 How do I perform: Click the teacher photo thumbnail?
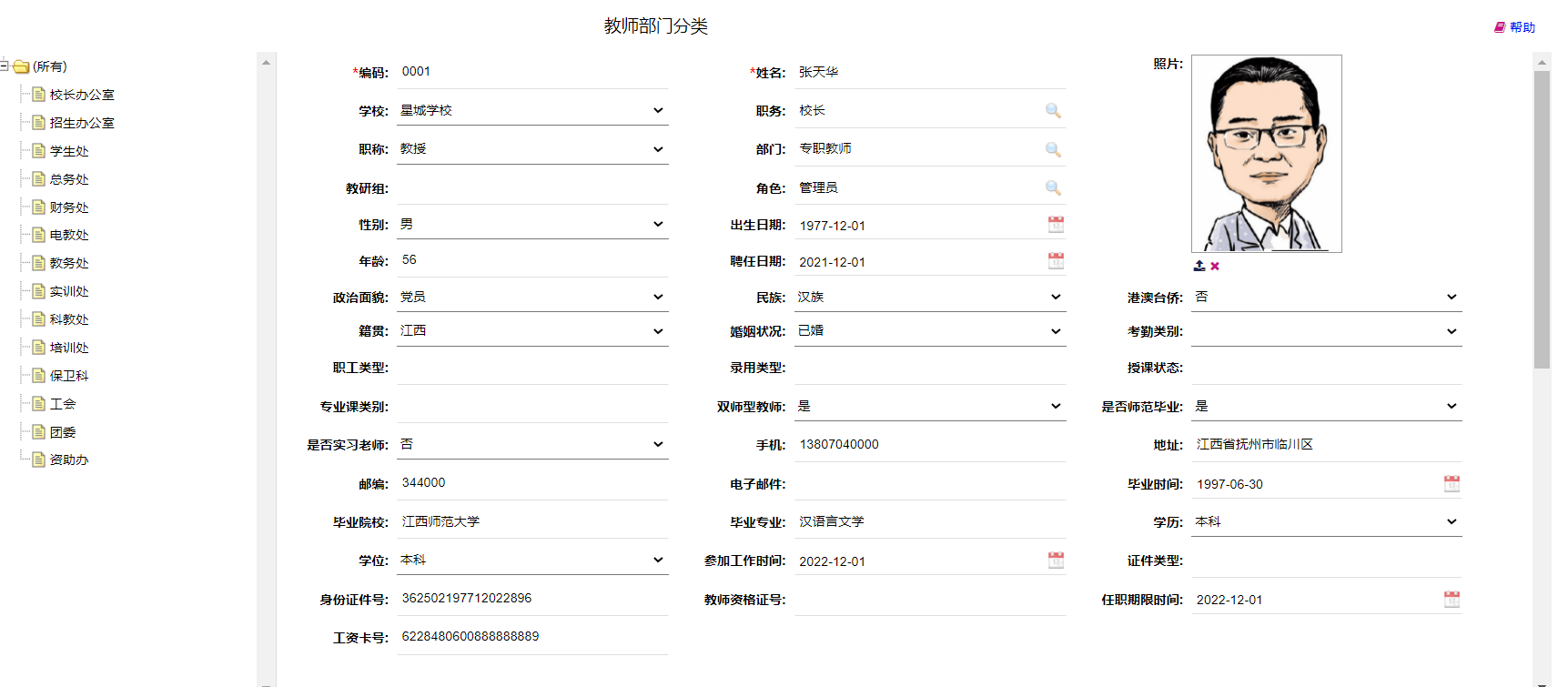[x=1267, y=154]
